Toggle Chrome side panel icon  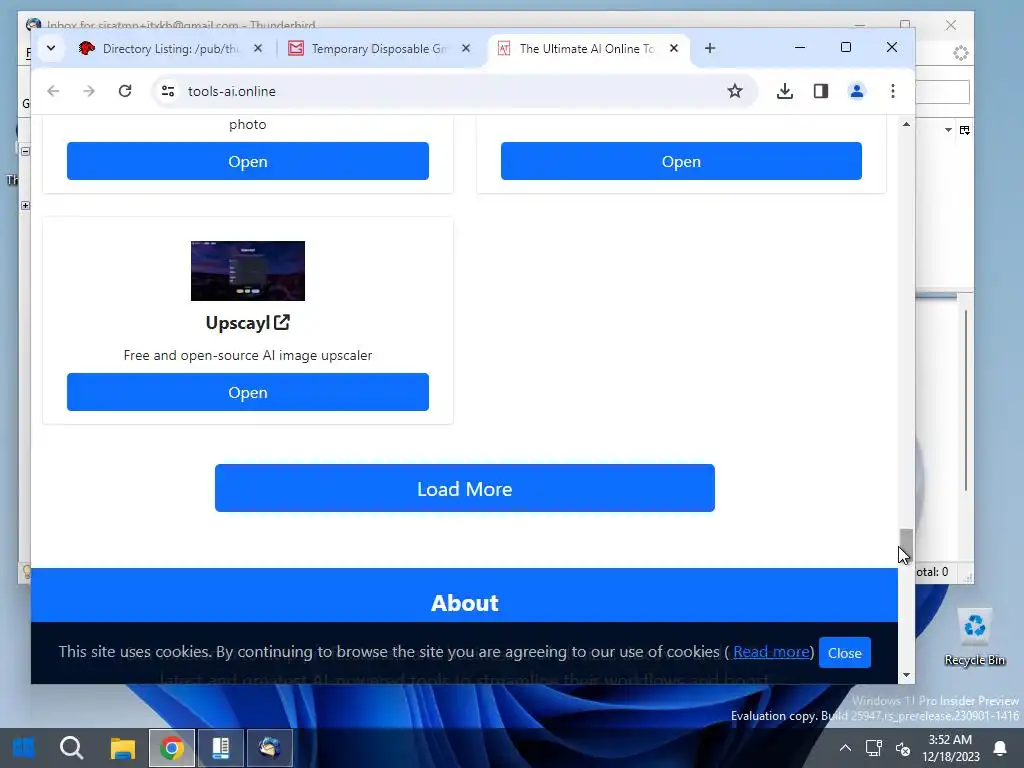[x=821, y=91]
